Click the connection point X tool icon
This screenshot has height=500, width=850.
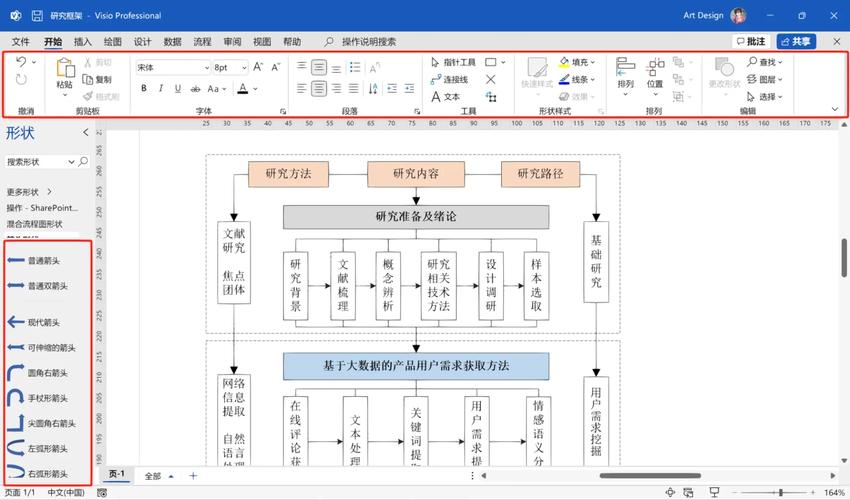(491, 80)
